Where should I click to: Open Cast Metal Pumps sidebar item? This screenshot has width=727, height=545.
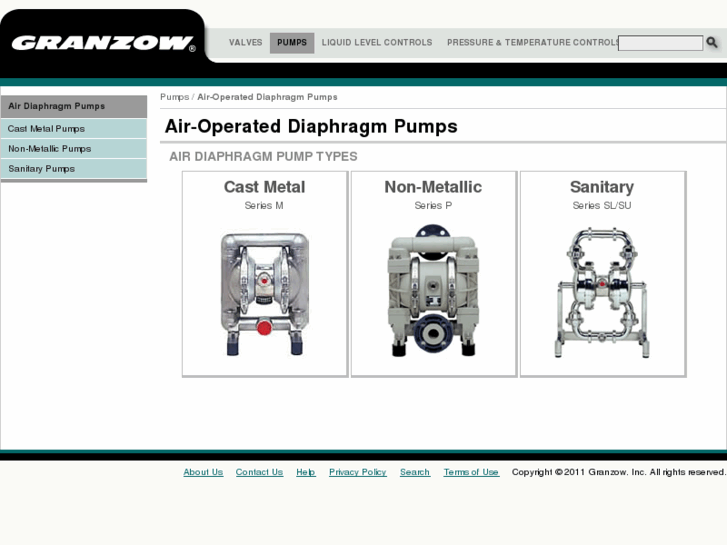click(x=74, y=128)
